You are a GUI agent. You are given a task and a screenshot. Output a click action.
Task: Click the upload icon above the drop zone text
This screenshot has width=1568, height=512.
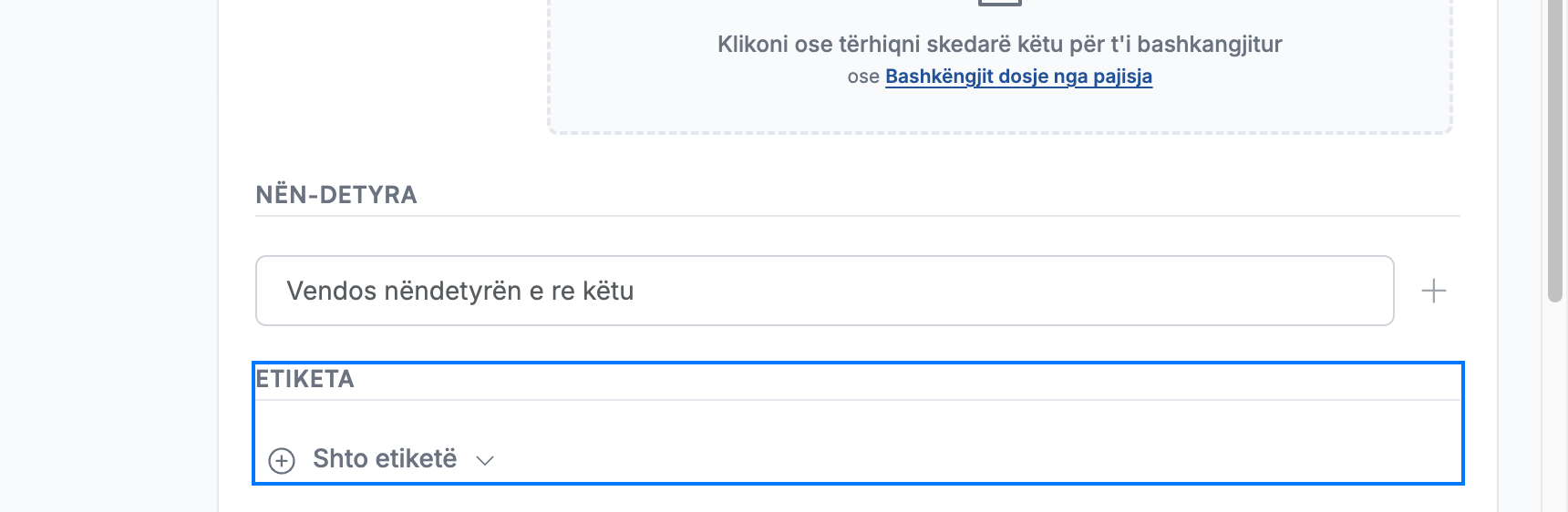(999, 3)
